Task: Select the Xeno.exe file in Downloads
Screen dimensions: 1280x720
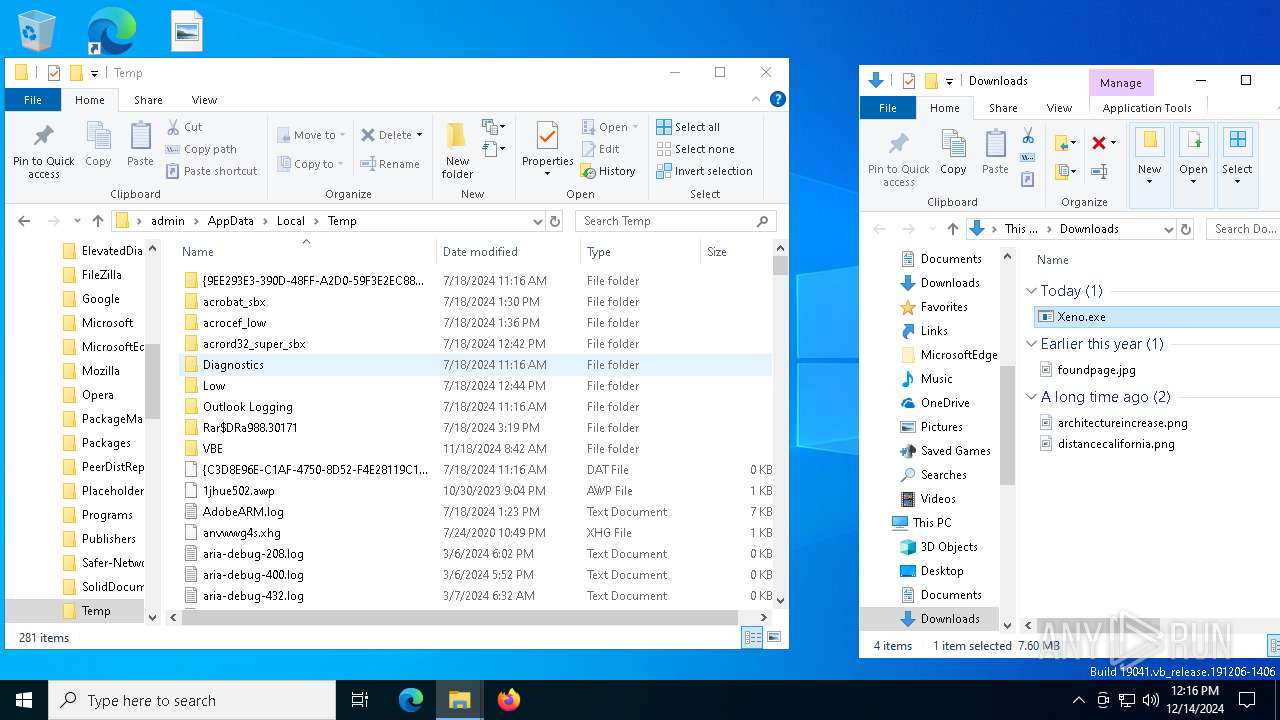Action: pyautogui.click(x=1158, y=317)
